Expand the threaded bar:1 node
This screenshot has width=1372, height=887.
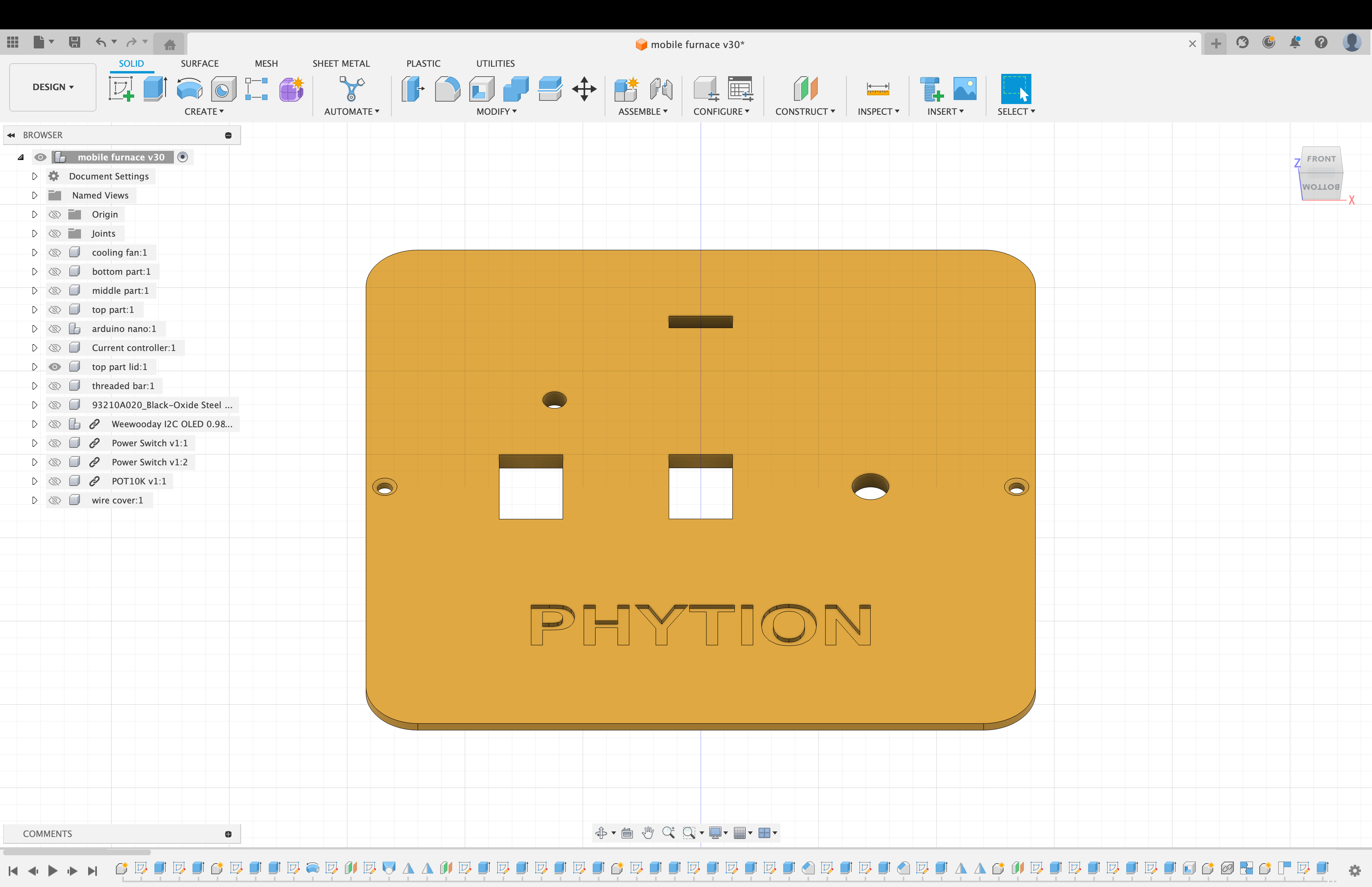35,386
